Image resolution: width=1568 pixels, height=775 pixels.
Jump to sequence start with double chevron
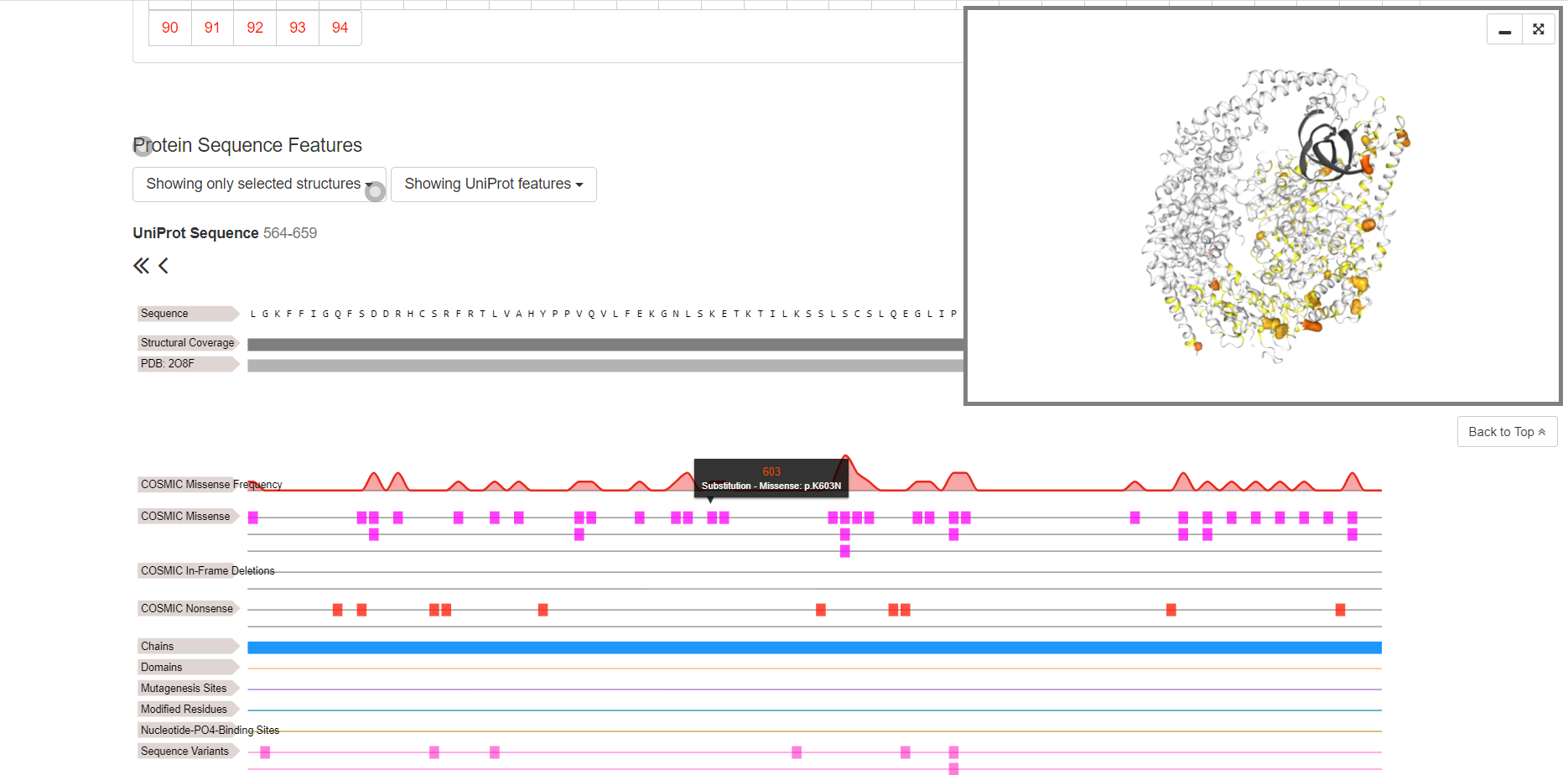click(x=141, y=266)
